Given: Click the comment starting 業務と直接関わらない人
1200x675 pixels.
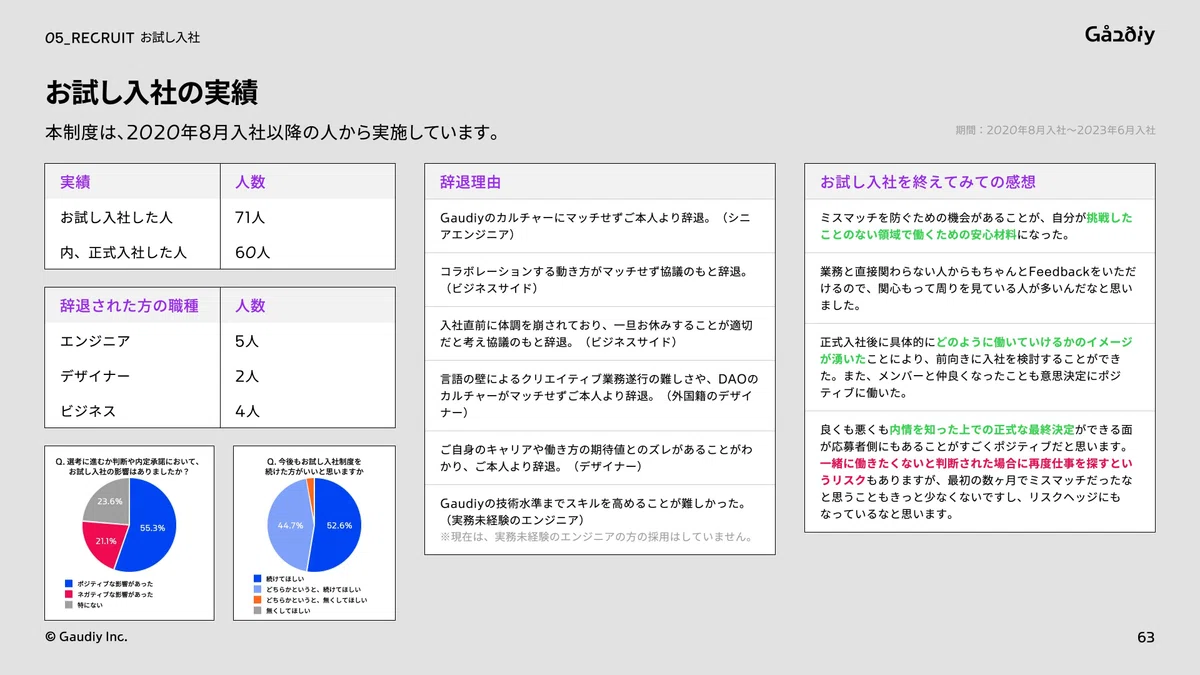Looking at the screenshot, I should point(978,288).
